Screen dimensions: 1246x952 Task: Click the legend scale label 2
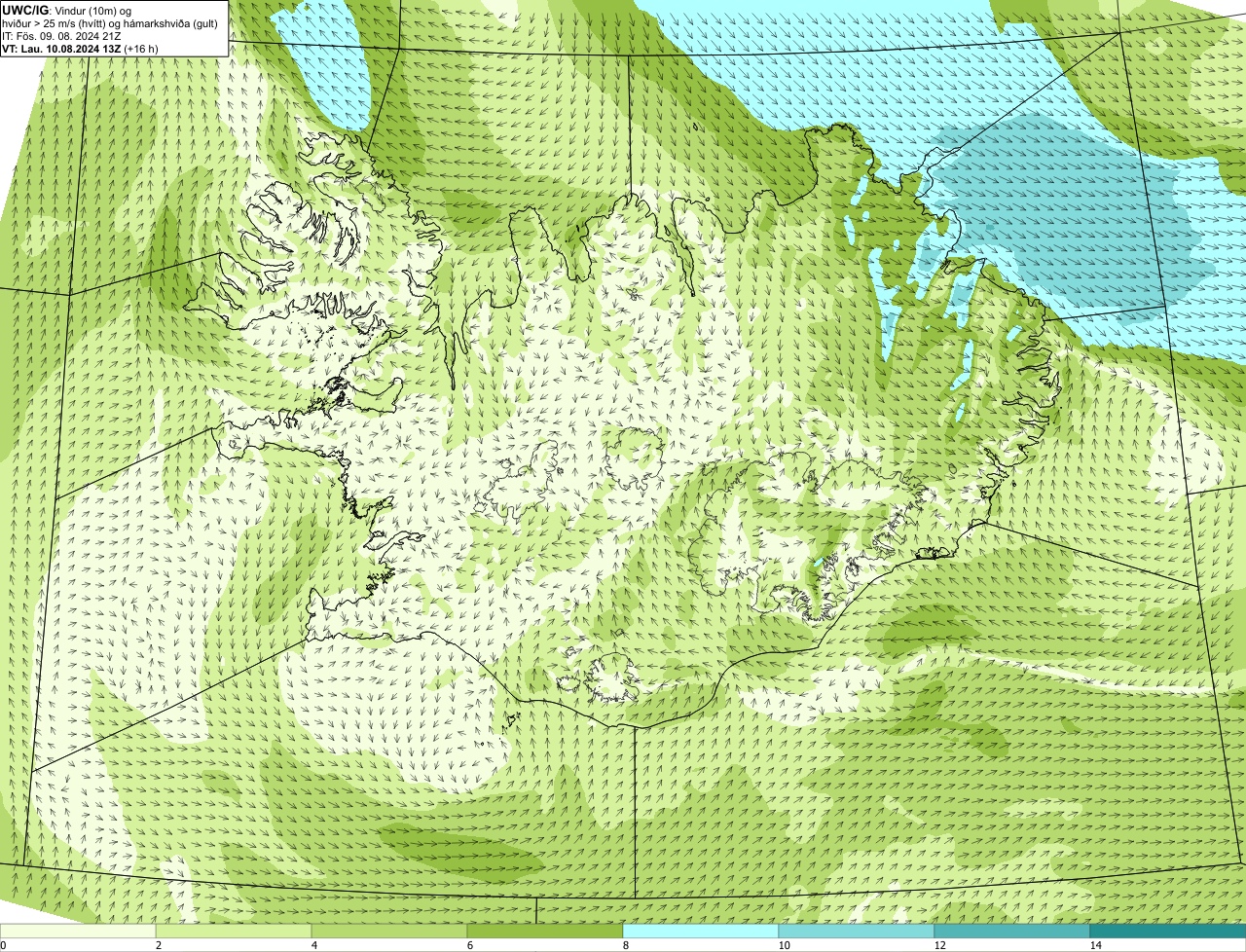coord(157,945)
